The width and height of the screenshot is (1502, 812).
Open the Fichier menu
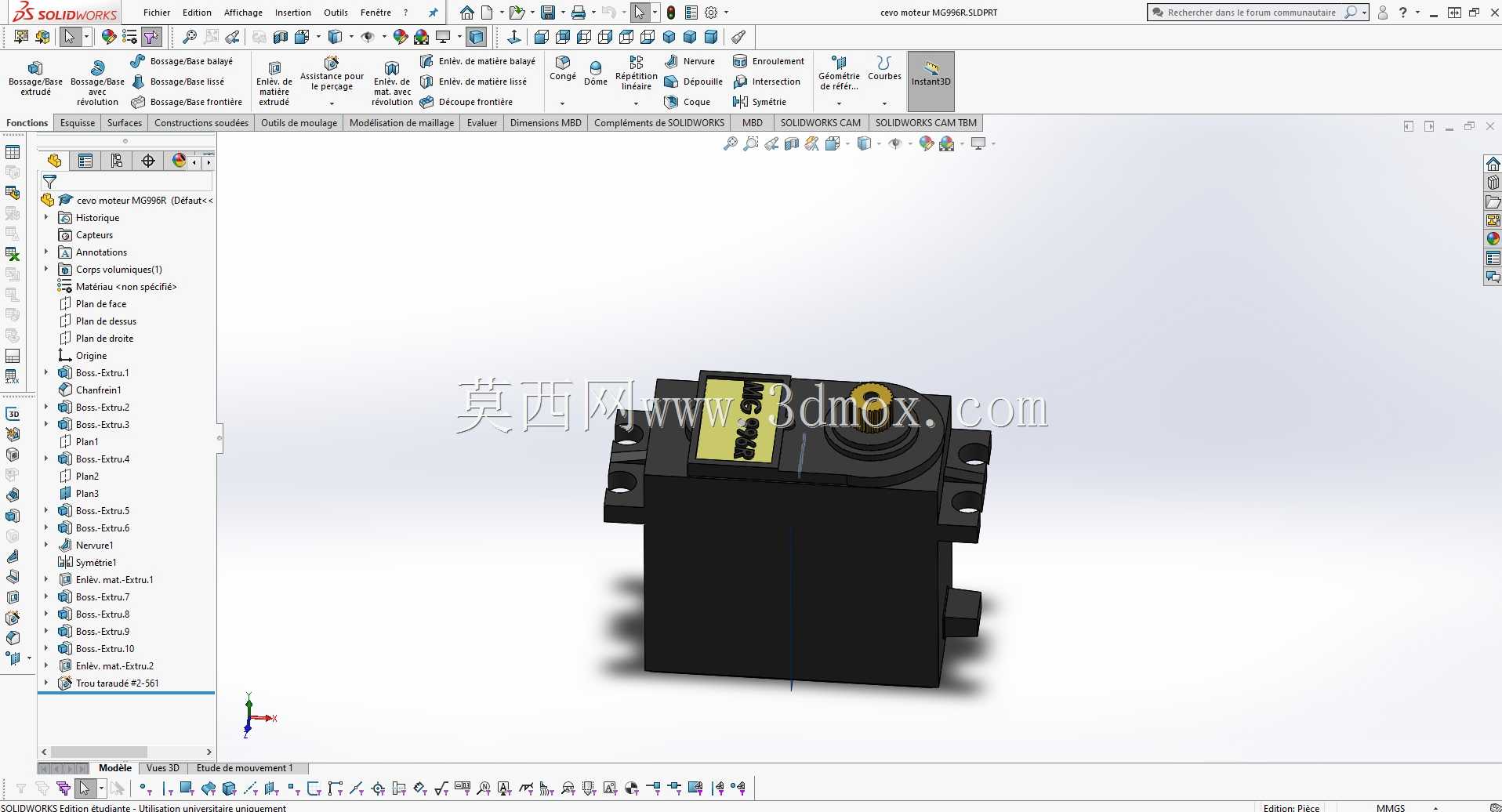pos(157,13)
